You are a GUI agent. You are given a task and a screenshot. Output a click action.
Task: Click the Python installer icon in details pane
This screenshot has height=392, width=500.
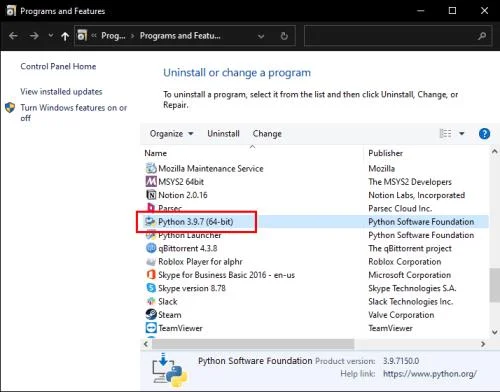point(169,370)
